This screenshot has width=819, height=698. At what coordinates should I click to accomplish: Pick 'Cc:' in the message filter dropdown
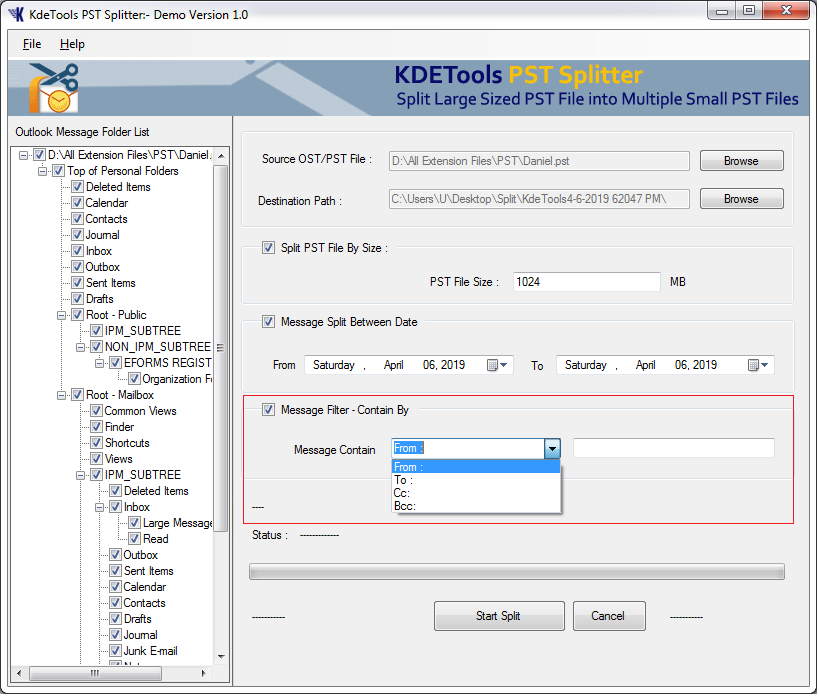[x=403, y=493]
